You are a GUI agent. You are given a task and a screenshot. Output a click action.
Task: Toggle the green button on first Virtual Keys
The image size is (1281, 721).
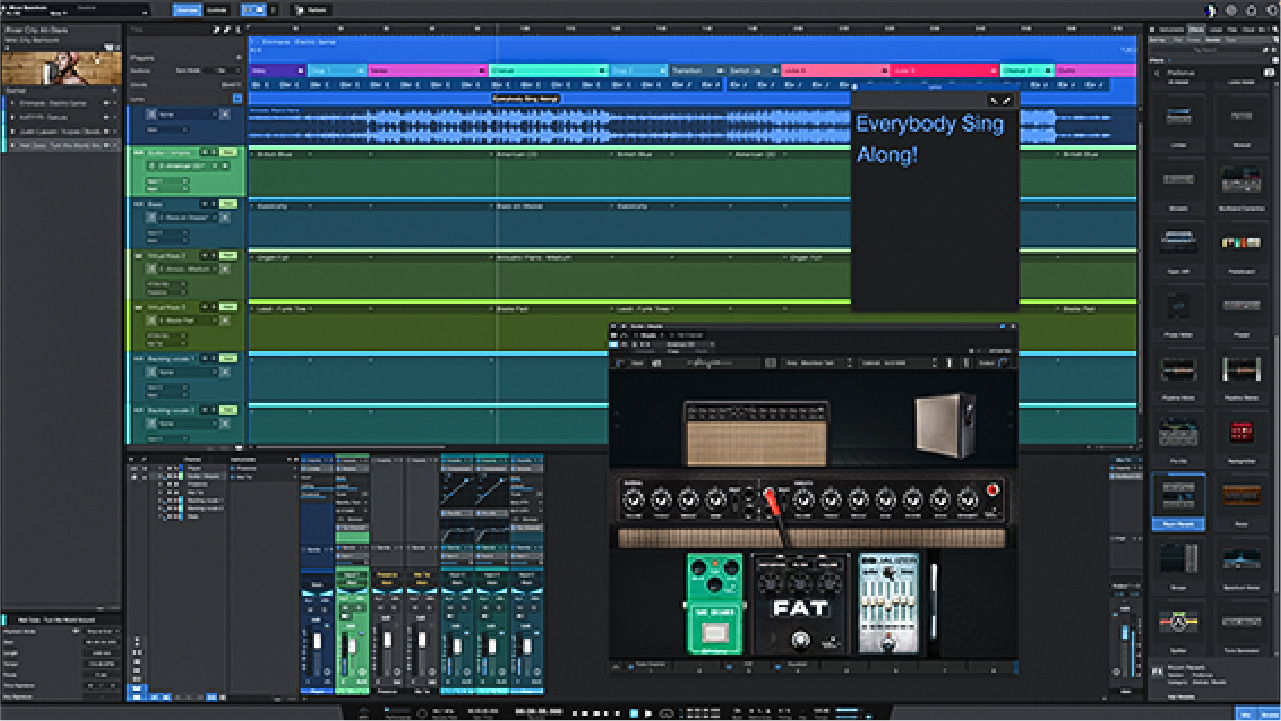[x=228, y=255]
